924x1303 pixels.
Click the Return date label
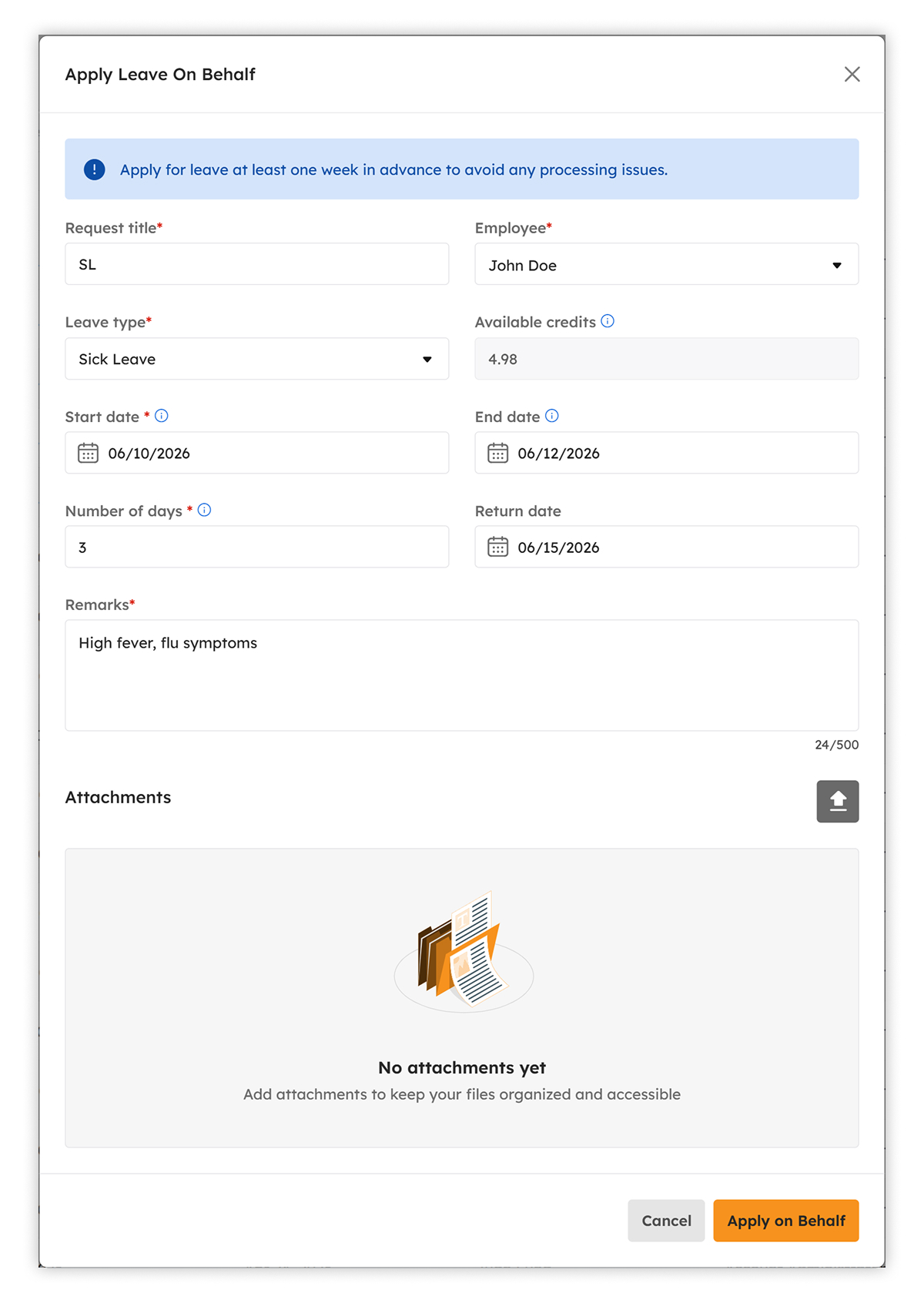[518, 511]
